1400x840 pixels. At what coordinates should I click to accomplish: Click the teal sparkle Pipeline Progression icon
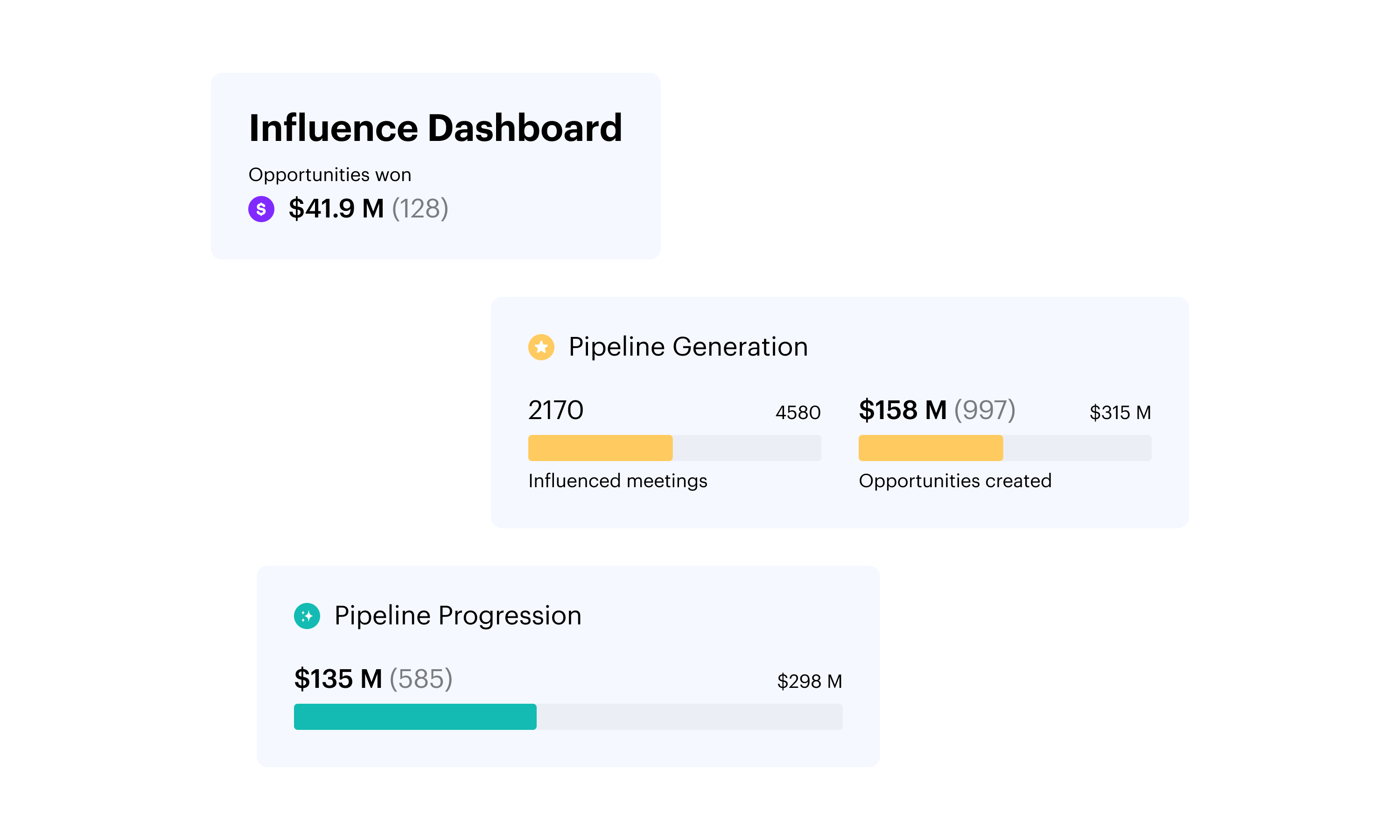(307, 615)
